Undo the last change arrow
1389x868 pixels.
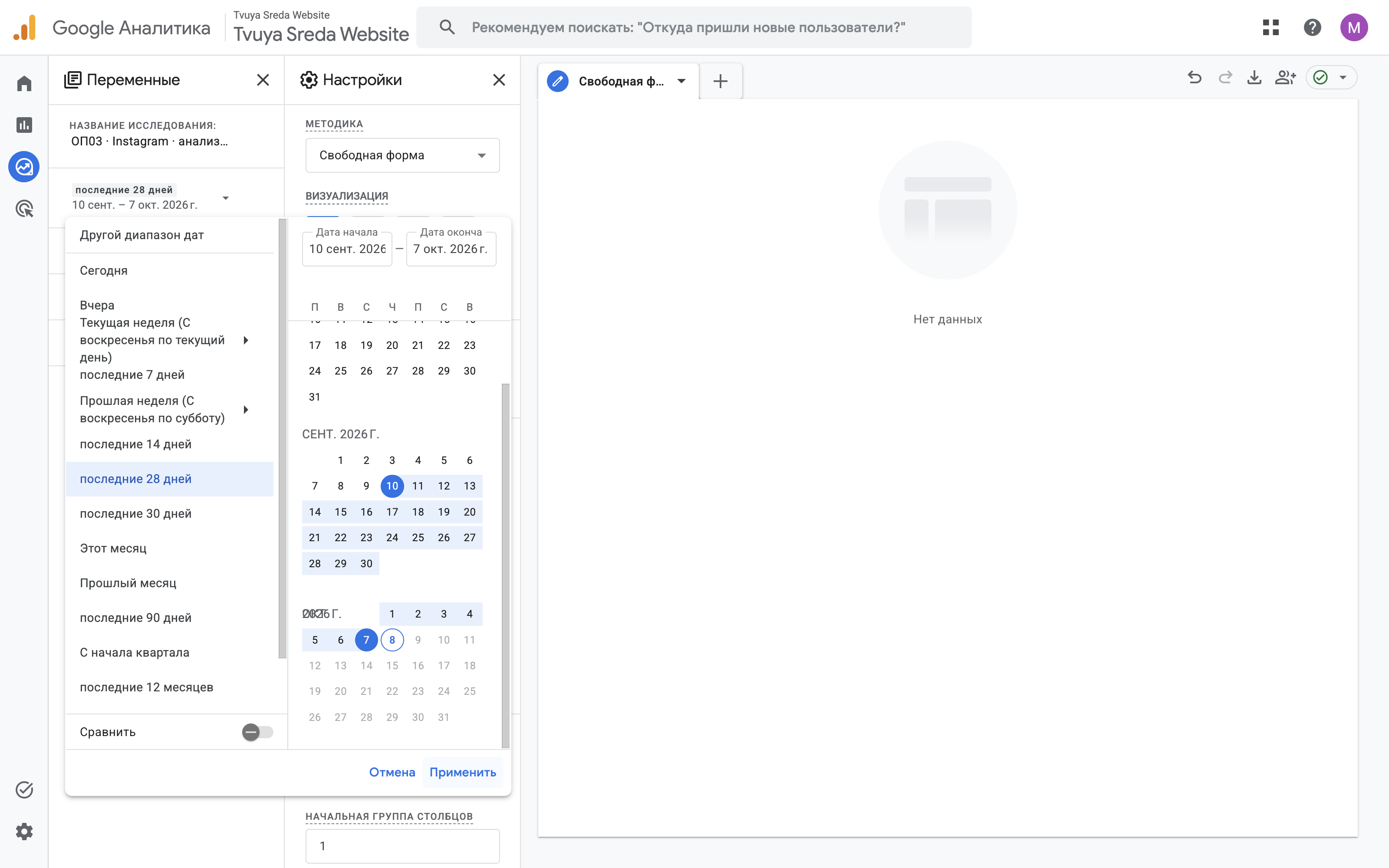[x=1195, y=78]
